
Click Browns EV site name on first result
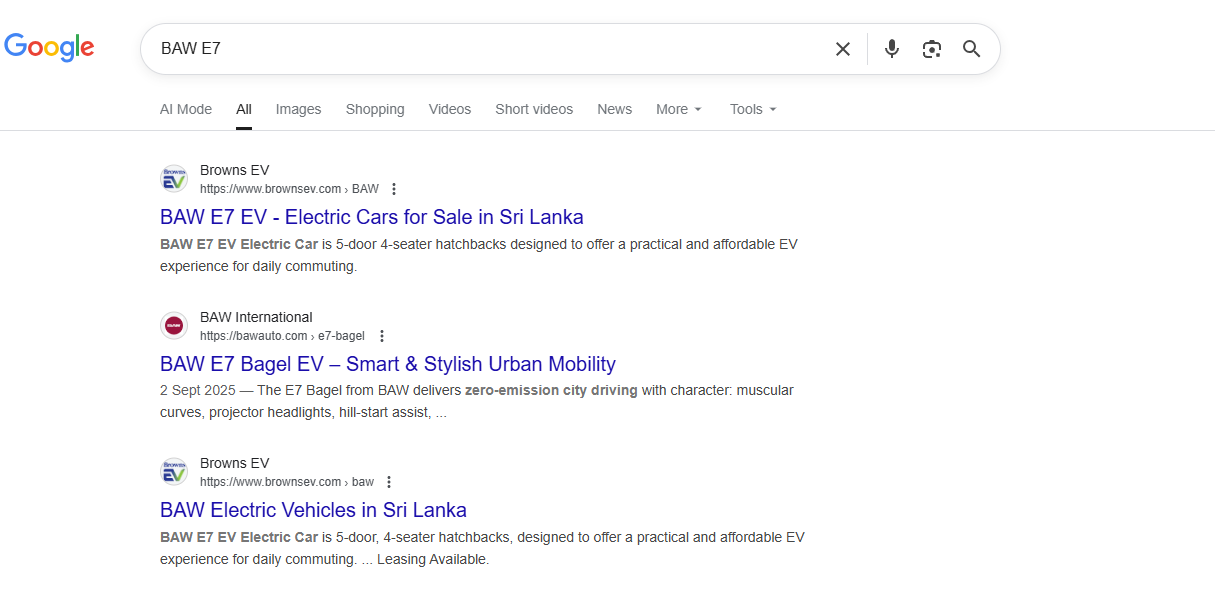234,170
